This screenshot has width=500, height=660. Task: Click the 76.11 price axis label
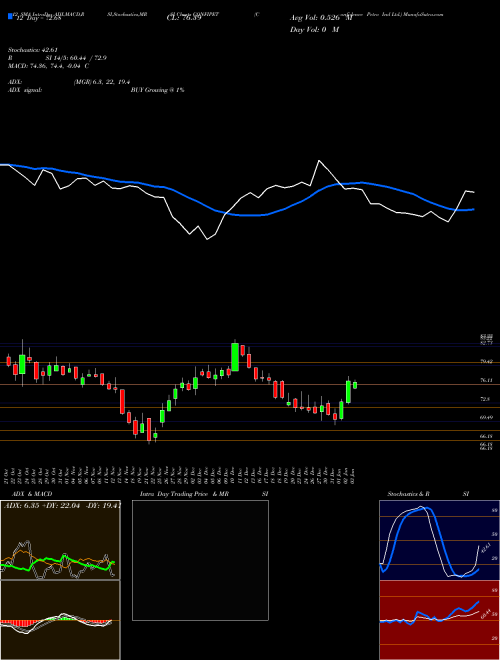[486, 380]
